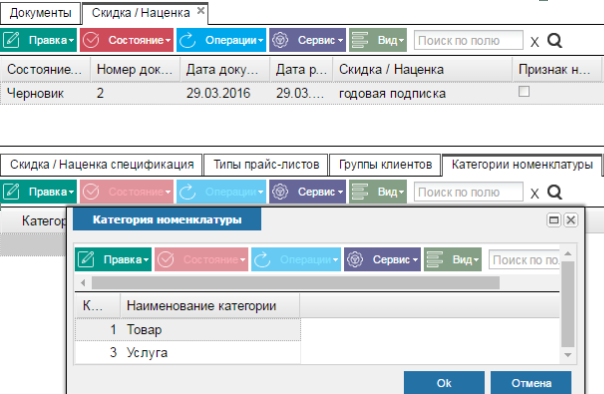Click the Номер док... column header
Viewport: 604px width, 394px height.
[x=135, y=69]
